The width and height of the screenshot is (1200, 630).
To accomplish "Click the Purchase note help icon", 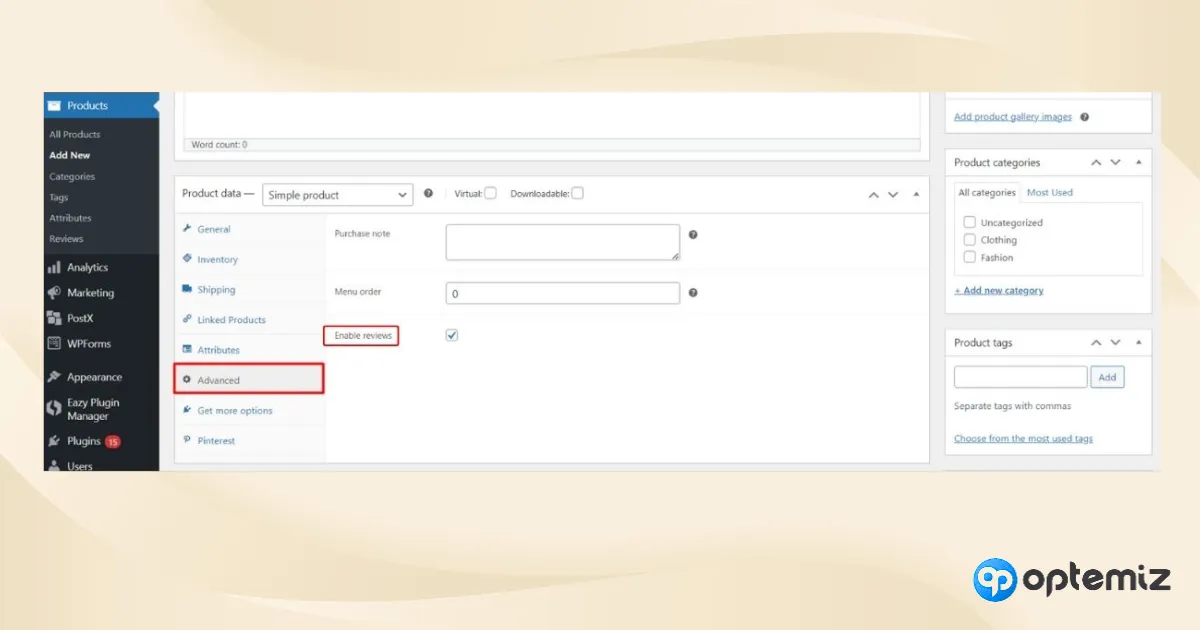I will (693, 235).
